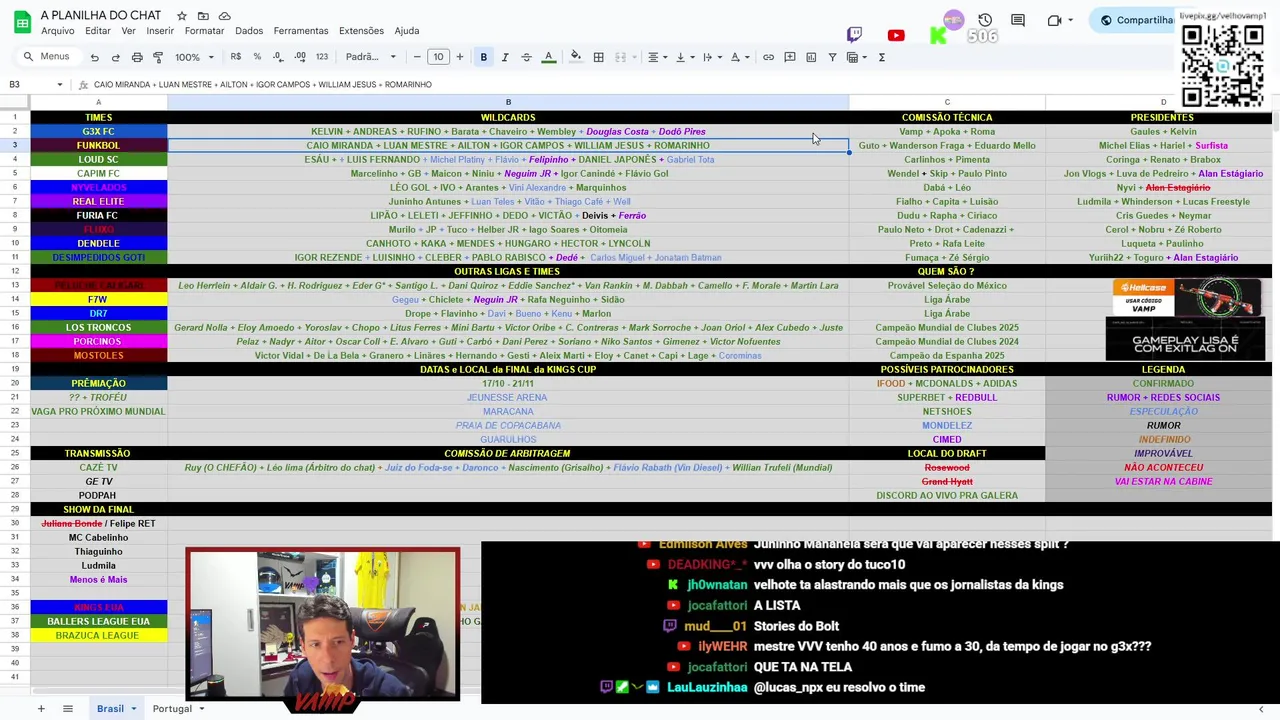
Task: Decrease decimal places
Action: tap(278, 57)
